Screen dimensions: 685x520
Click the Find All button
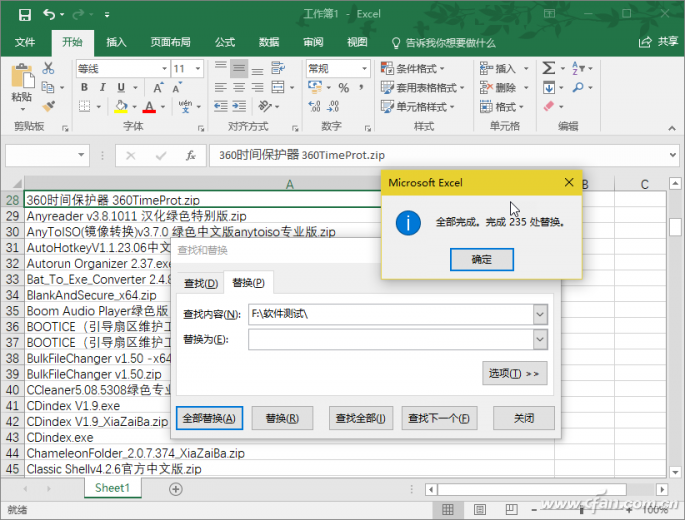point(360,418)
